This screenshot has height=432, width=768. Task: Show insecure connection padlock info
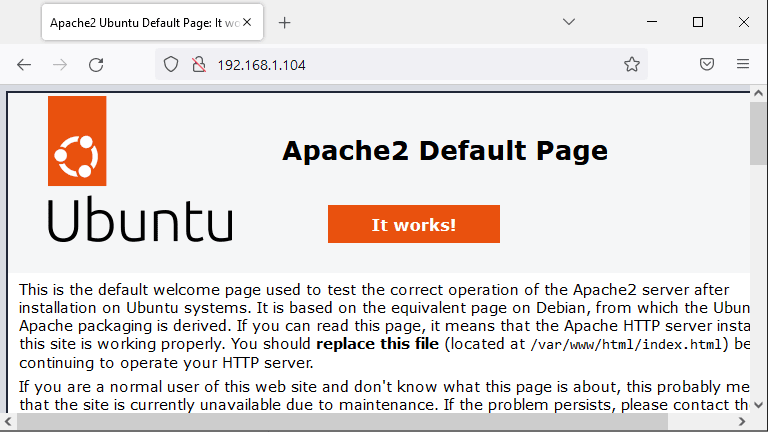tap(199, 64)
